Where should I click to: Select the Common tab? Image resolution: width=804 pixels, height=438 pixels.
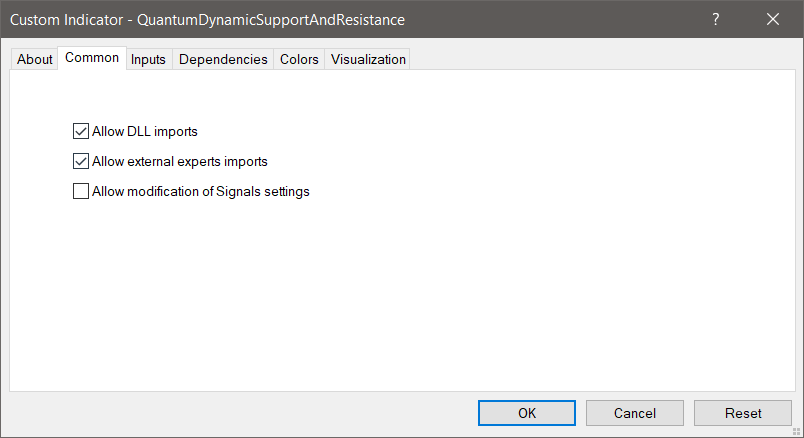coord(92,58)
